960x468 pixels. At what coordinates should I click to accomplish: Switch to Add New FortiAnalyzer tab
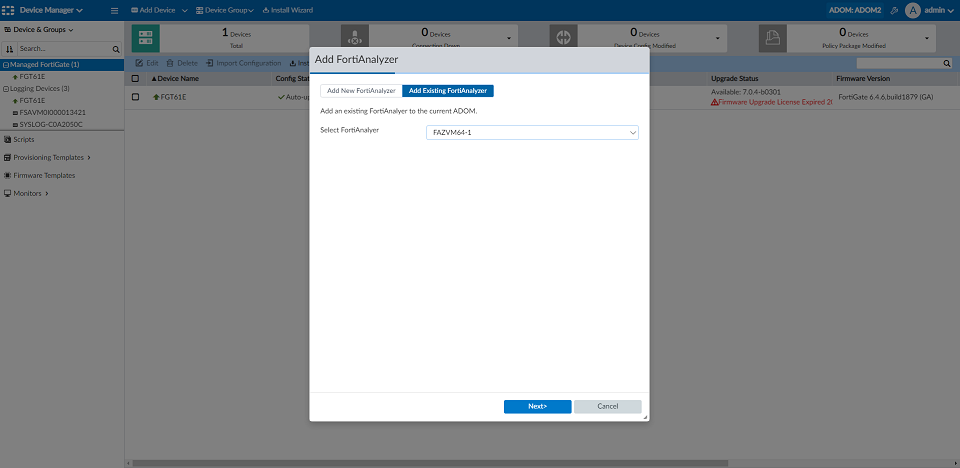pos(361,91)
